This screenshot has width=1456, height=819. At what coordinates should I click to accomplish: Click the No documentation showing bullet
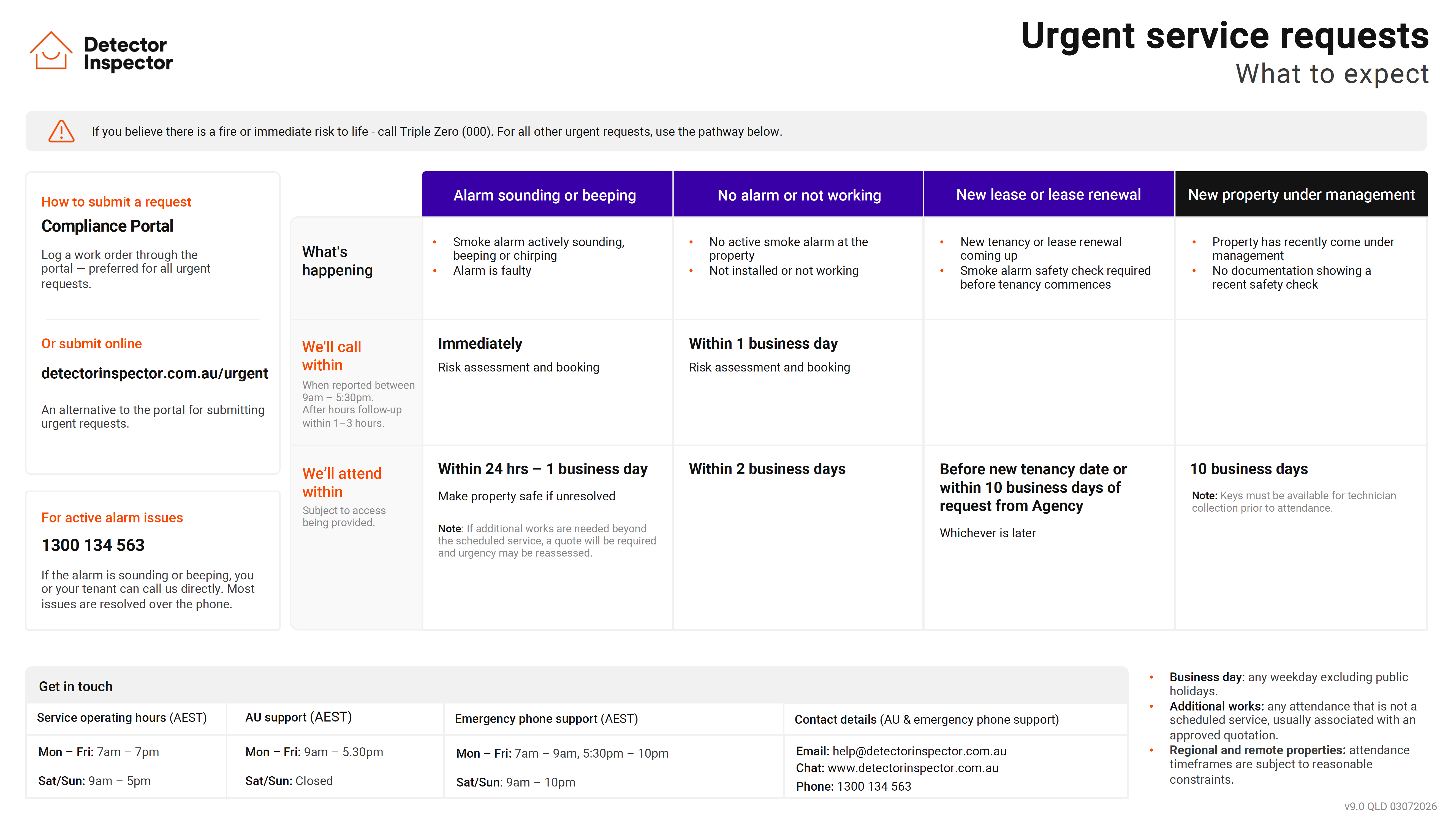(x=1291, y=278)
